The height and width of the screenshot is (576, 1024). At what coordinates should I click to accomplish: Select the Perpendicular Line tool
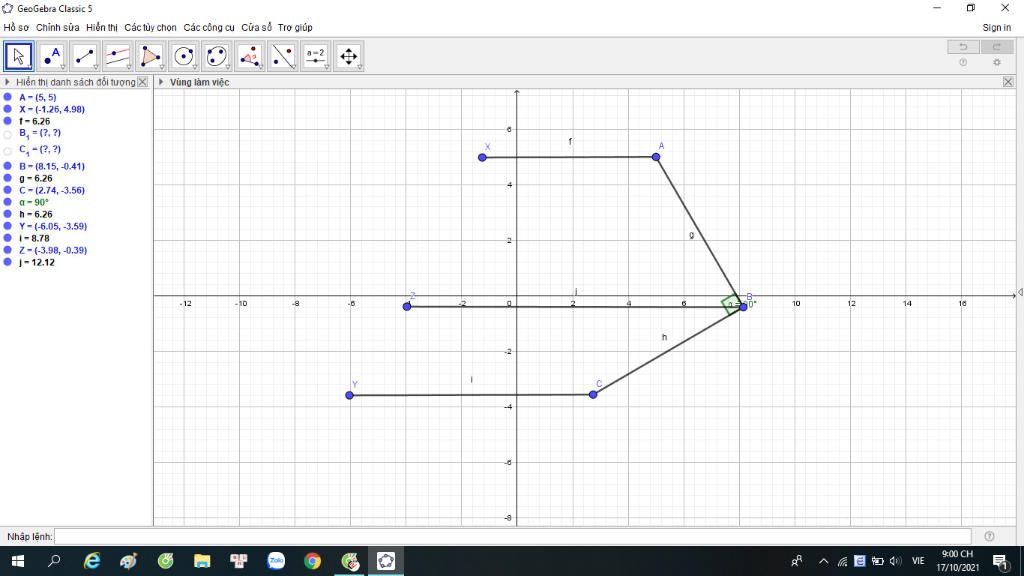click(118, 56)
